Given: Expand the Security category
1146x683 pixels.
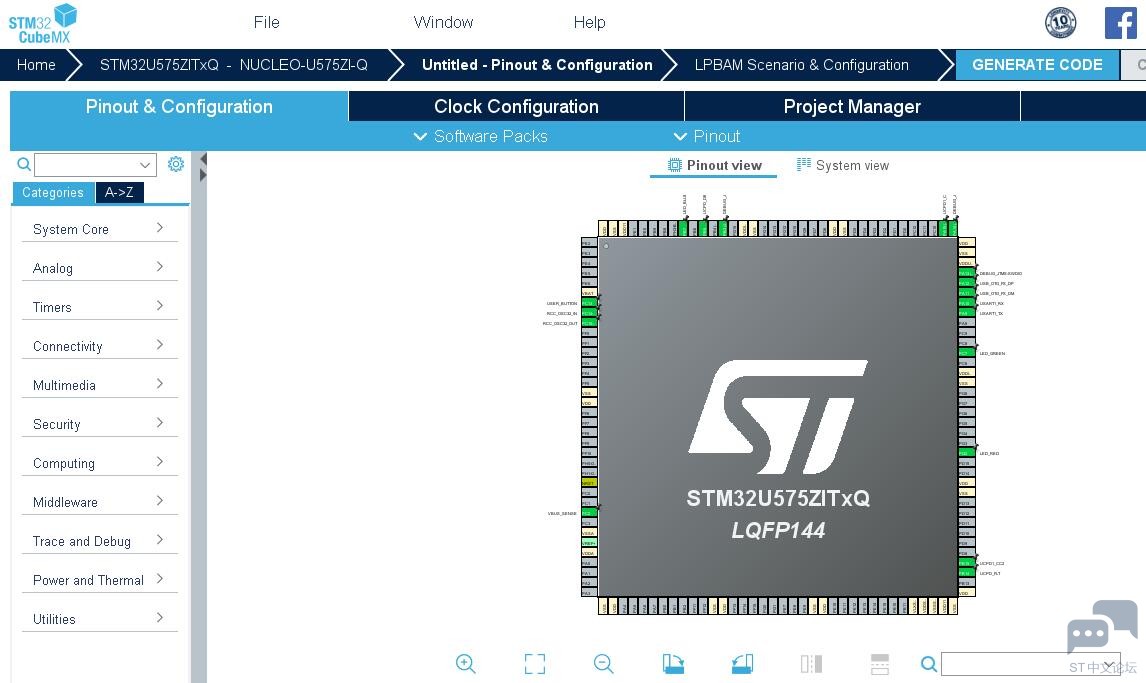Looking at the screenshot, I should [x=99, y=424].
